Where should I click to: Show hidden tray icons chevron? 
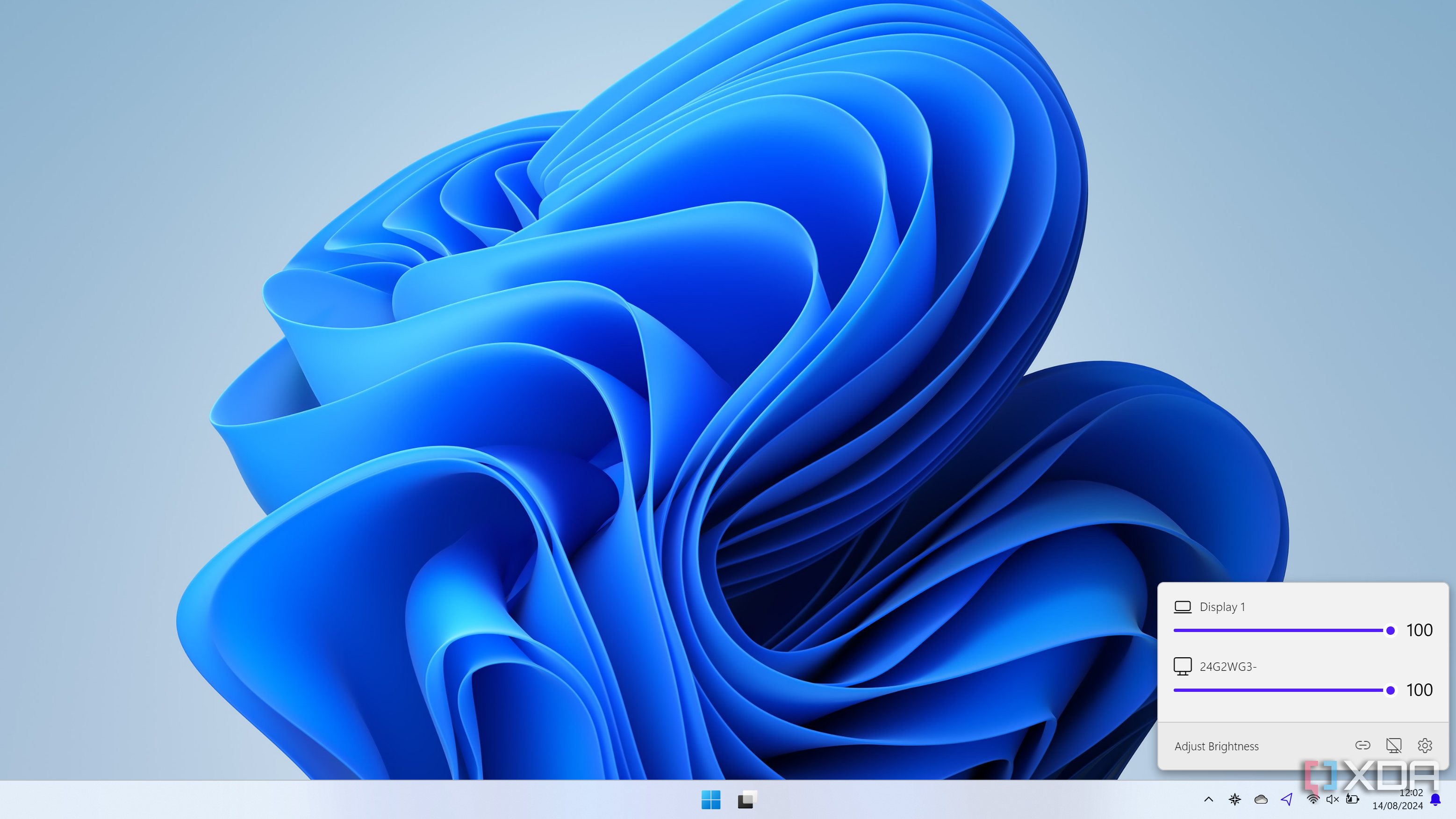[1208, 799]
